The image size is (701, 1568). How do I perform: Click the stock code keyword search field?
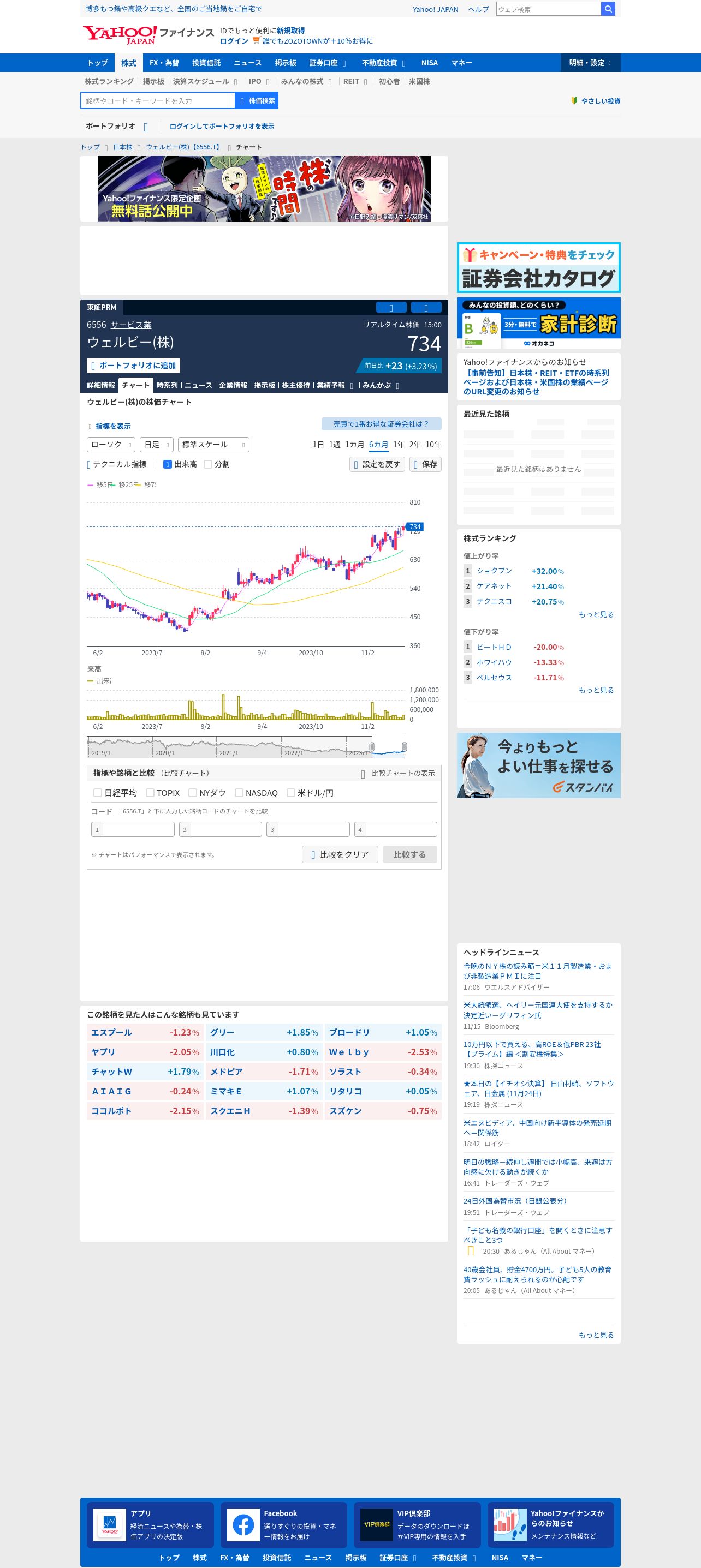coord(158,100)
